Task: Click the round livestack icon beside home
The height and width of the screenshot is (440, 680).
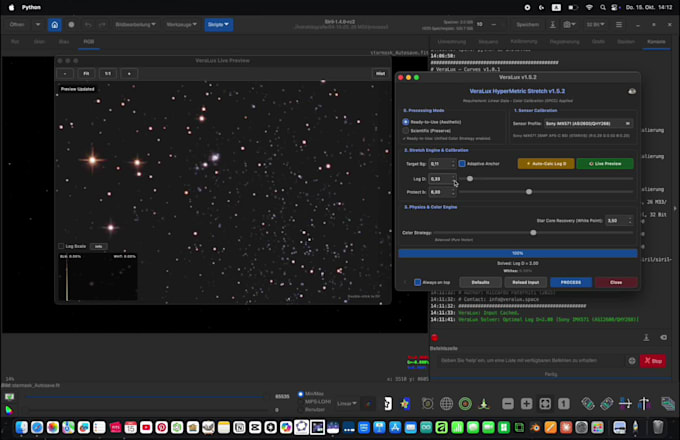Action: pos(71,25)
